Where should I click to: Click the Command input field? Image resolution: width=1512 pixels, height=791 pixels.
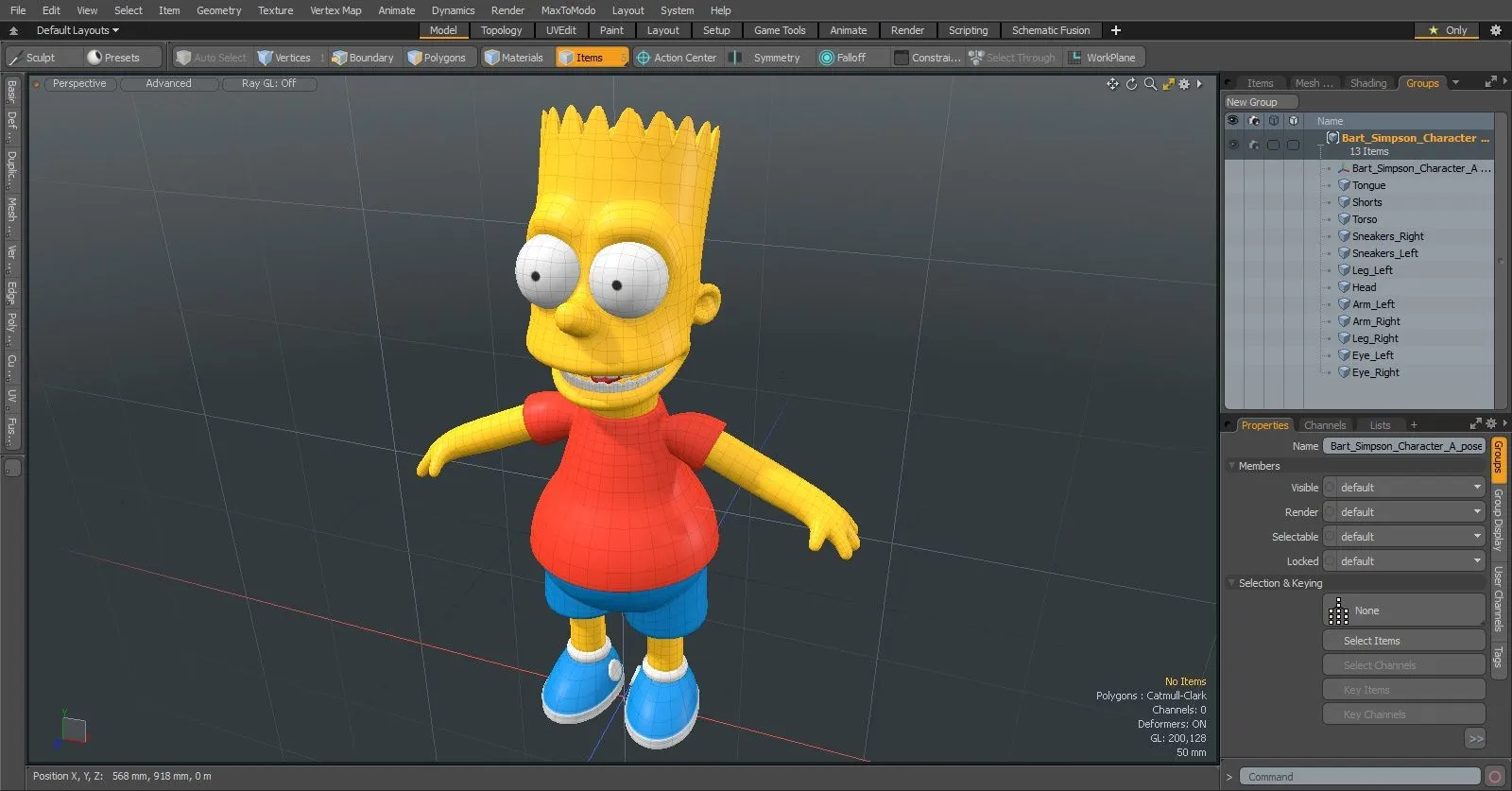coord(1360,777)
